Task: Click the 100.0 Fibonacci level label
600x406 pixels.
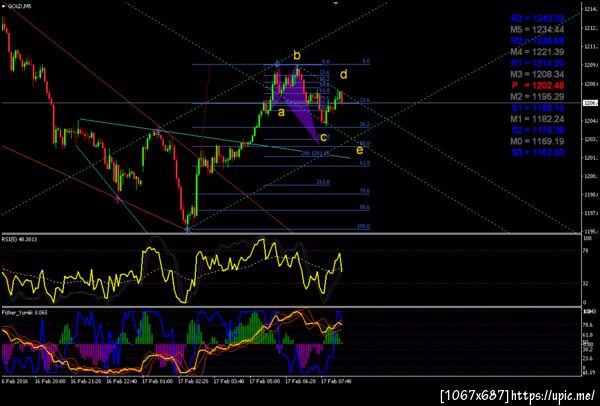Action: [363, 227]
